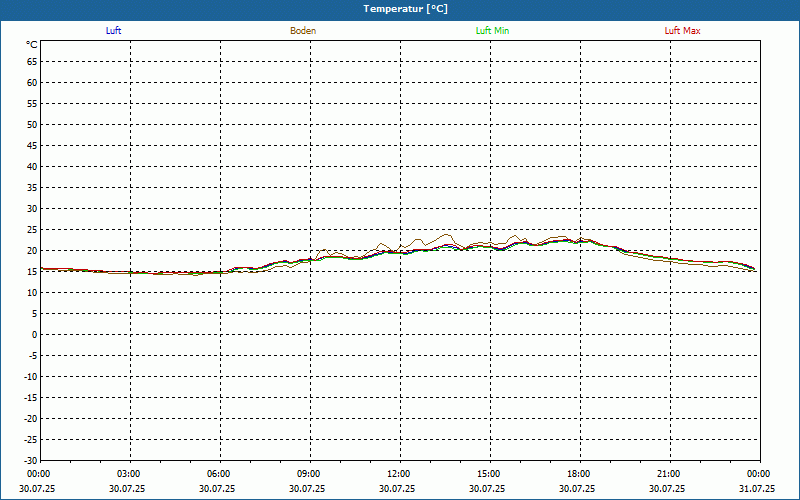This screenshot has height=500, width=800.
Task: Click the -10 y-axis label
Action: click(30, 377)
